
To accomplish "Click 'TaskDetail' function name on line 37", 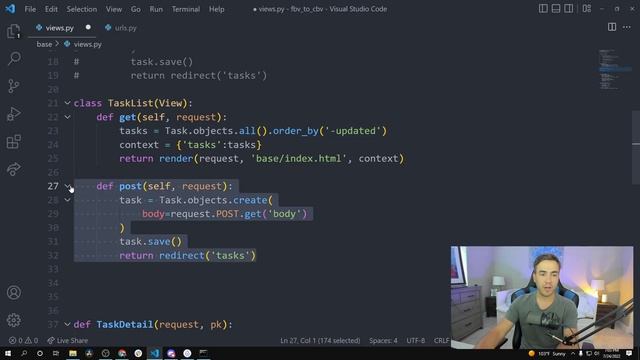I will coord(124,324).
